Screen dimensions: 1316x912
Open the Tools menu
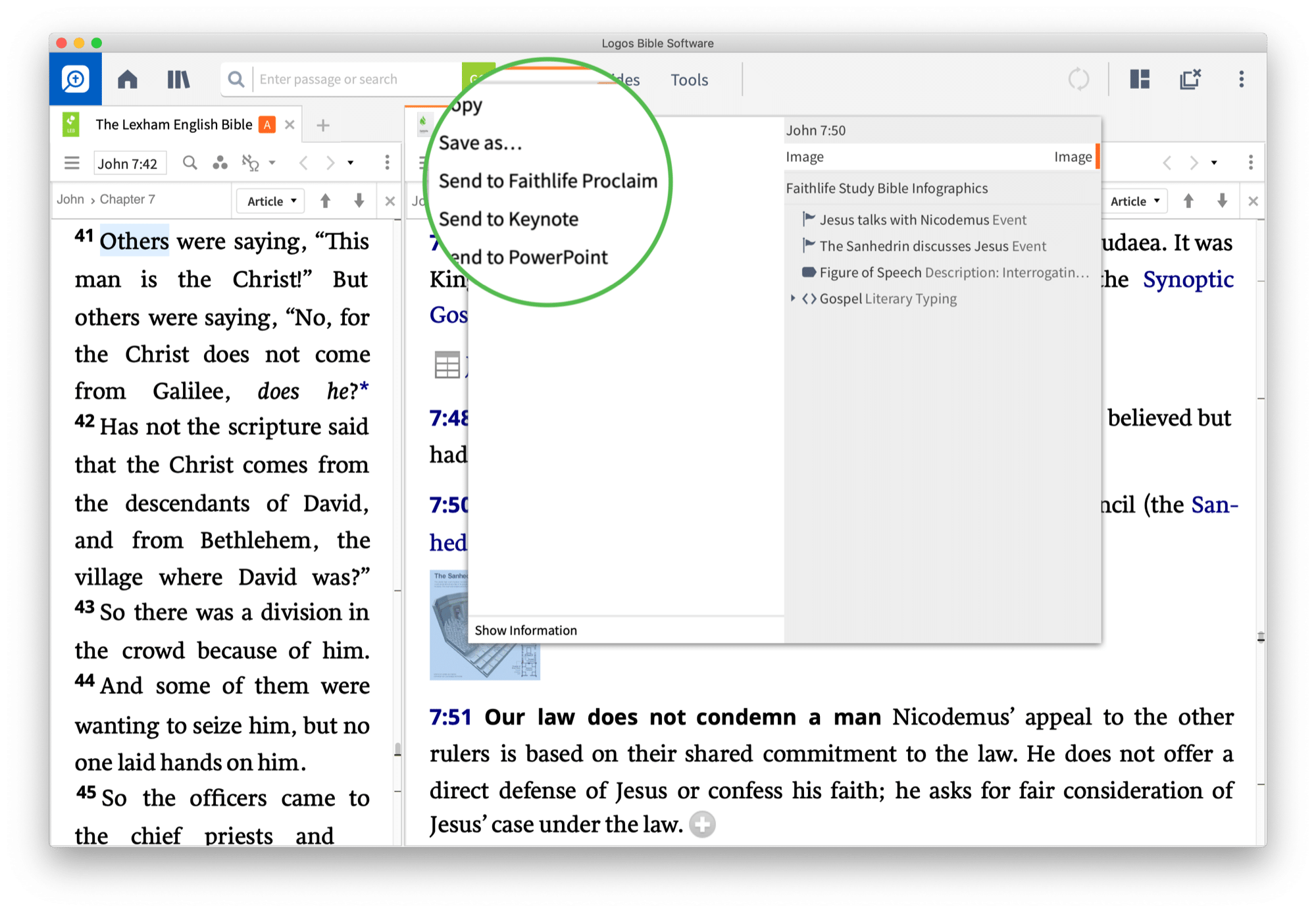(689, 80)
